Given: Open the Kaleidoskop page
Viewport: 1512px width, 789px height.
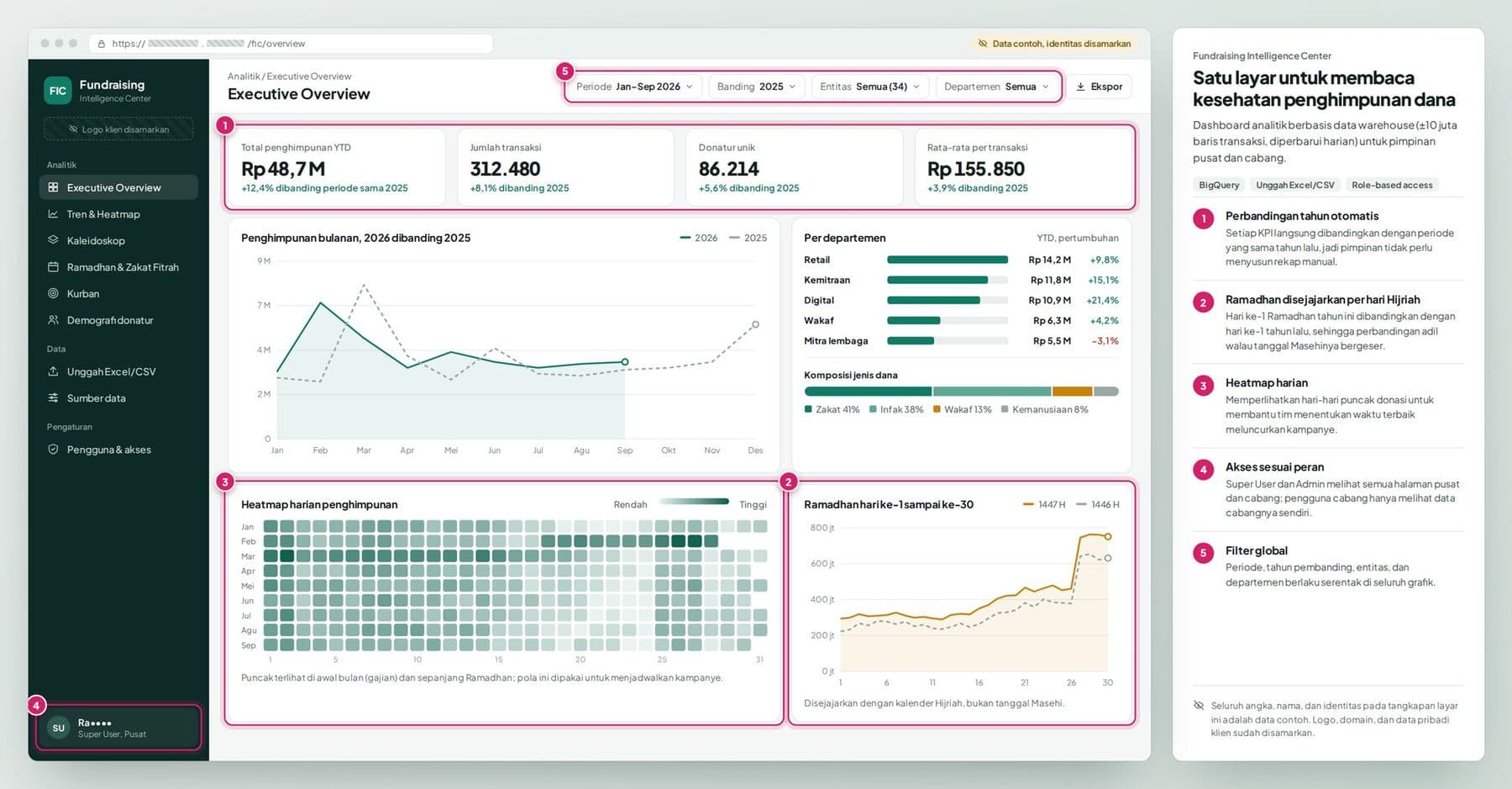Looking at the screenshot, I should pyautogui.click(x=118, y=240).
